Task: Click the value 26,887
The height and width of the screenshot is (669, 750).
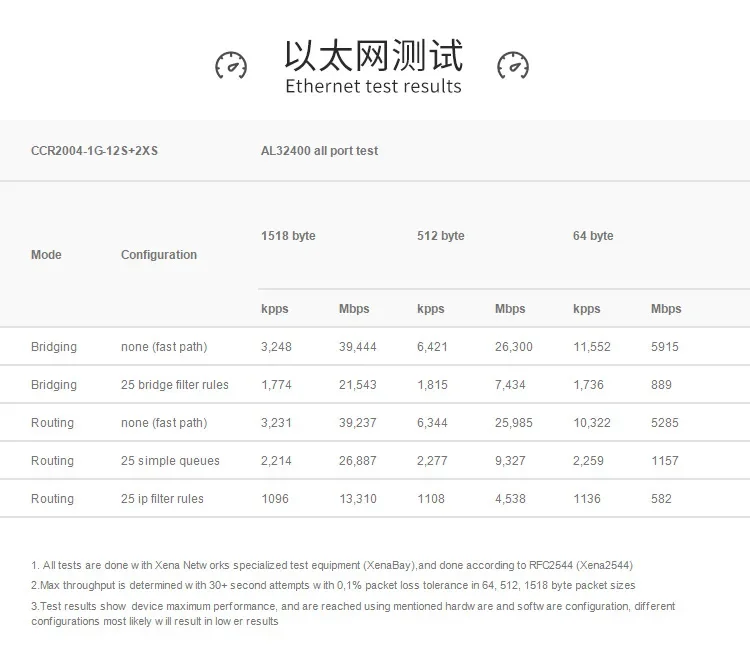Action: click(358, 461)
